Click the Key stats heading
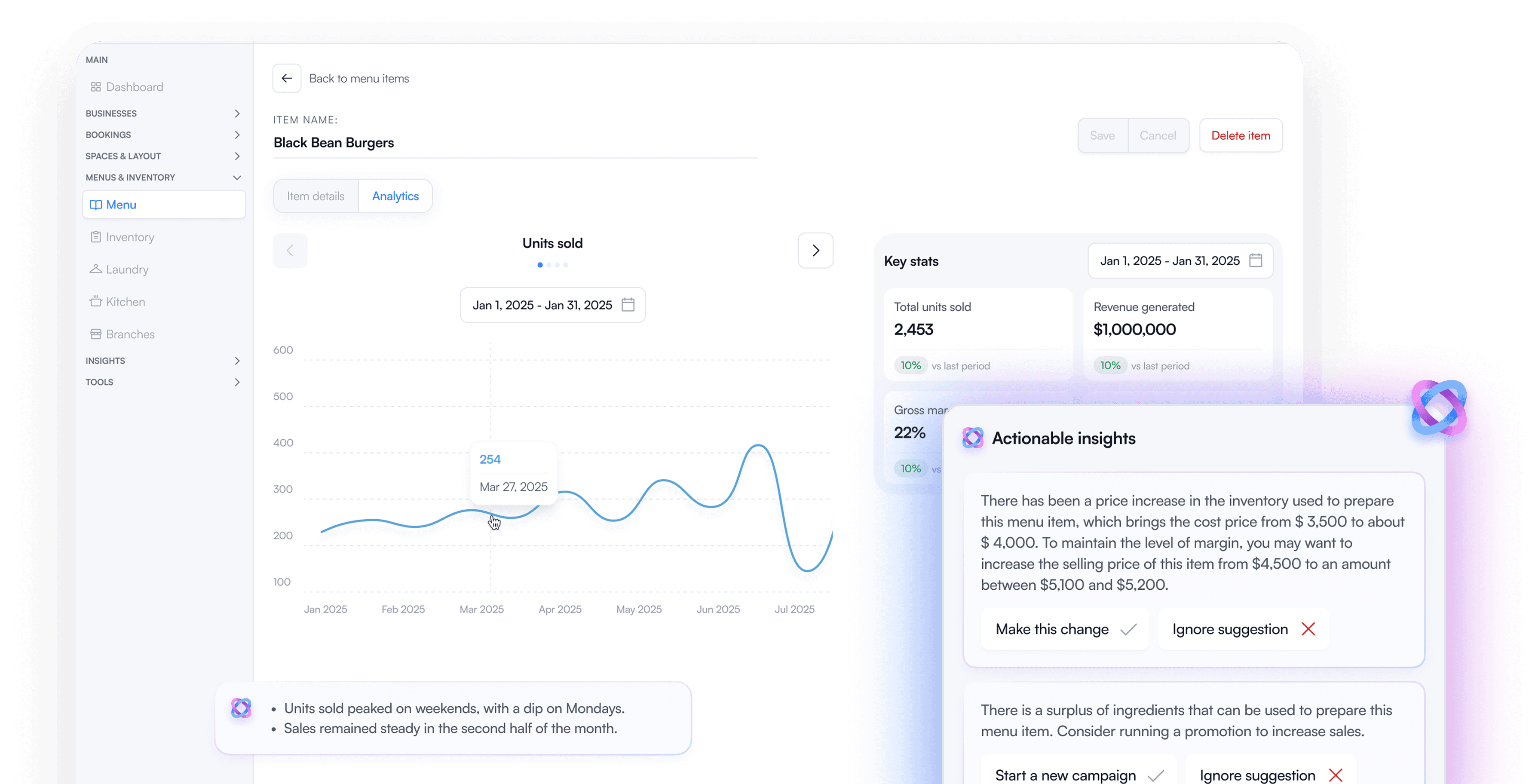This screenshot has height=784, width=1532. pos(911,261)
